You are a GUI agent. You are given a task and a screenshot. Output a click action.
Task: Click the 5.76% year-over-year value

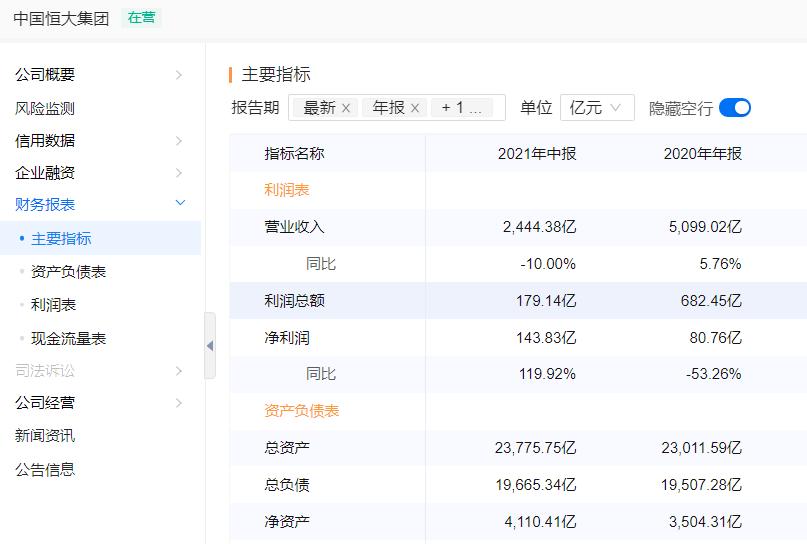pyautogui.click(x=721, y=264)
